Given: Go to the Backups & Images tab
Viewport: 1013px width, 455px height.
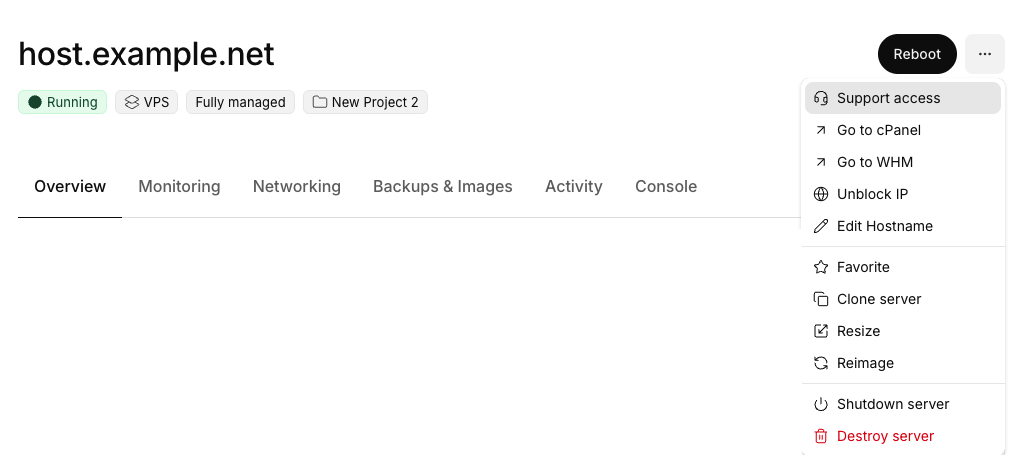Looking at the screenshot, I should [x=442, y=186].
